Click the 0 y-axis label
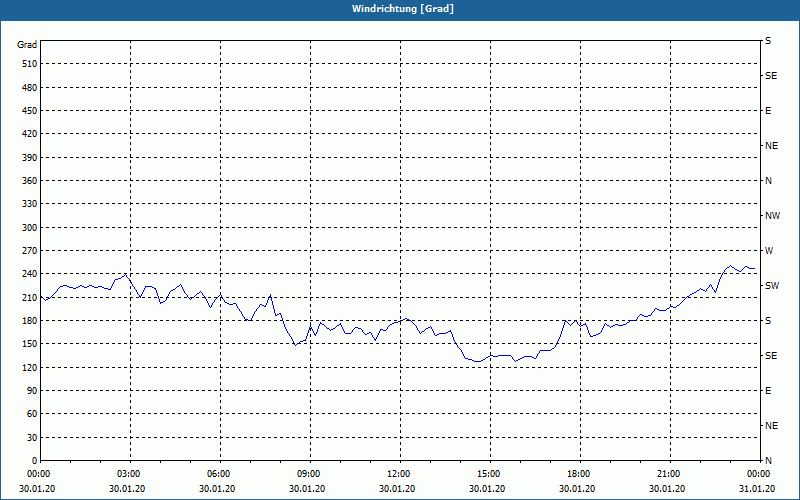The height and width of the screenshot is (500, 800). click(x=34, y=461)
